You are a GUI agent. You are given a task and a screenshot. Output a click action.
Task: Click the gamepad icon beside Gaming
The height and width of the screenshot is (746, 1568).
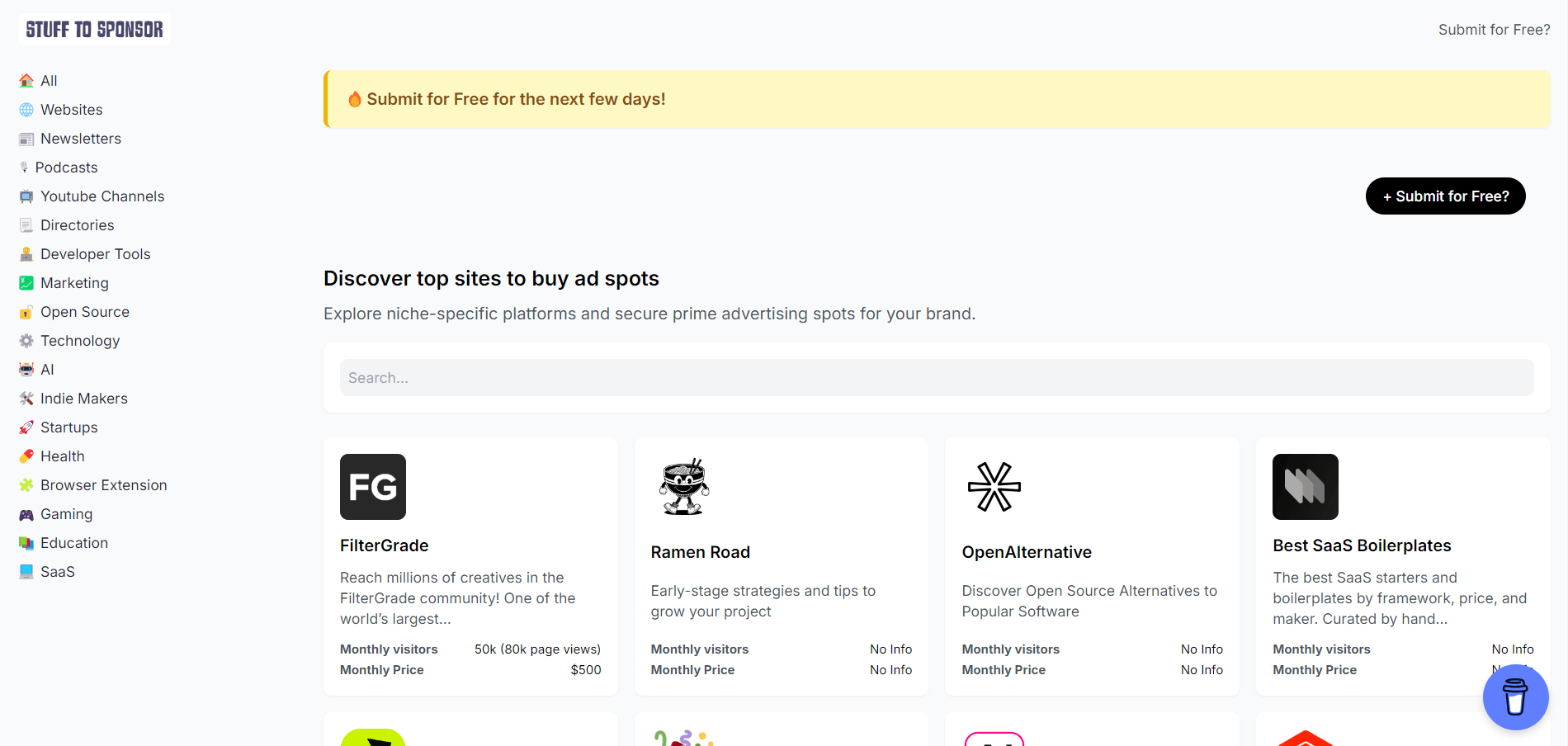pos(26,514)
